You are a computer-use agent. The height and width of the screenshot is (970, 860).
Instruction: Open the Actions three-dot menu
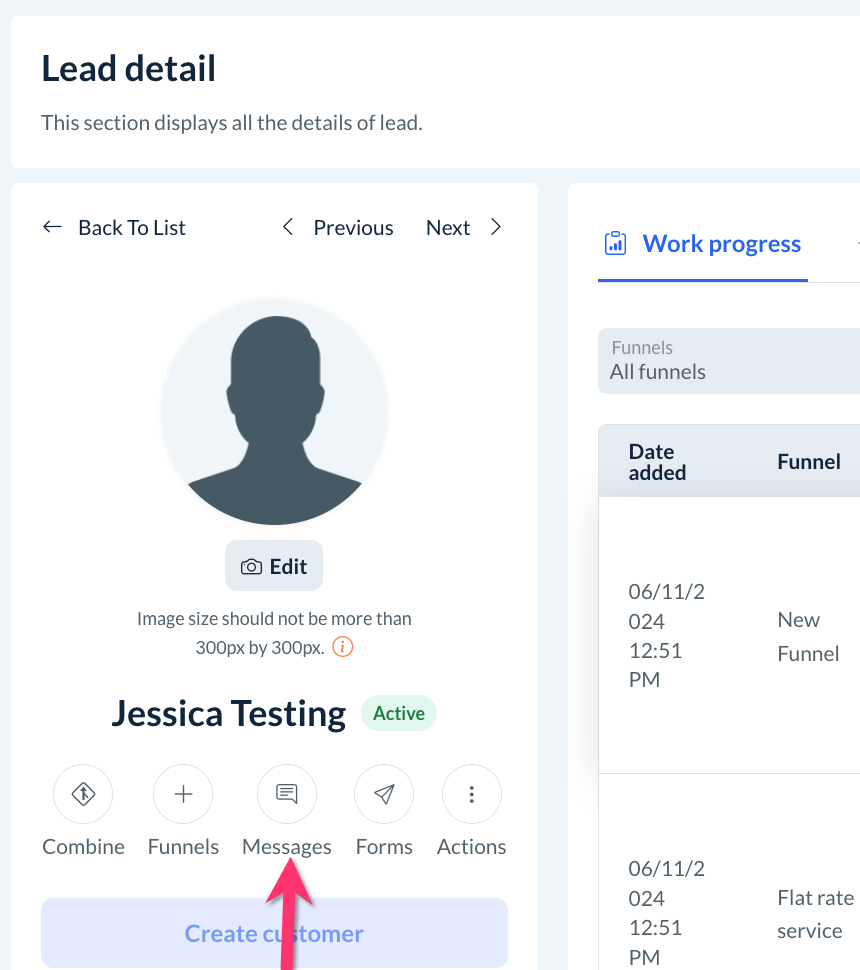coord(471,795)
